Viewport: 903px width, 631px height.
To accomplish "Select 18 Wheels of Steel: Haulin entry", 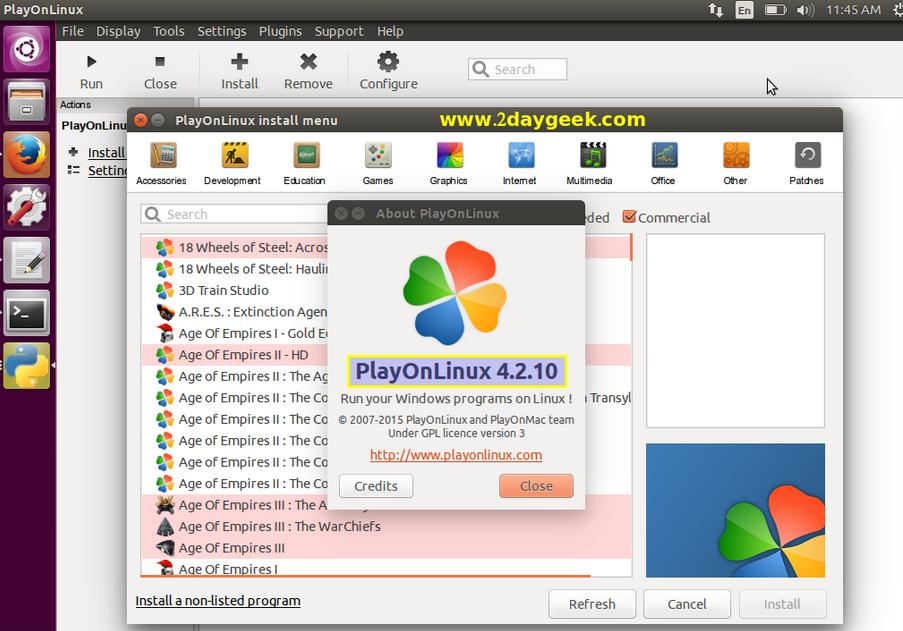I will [235, 269].
